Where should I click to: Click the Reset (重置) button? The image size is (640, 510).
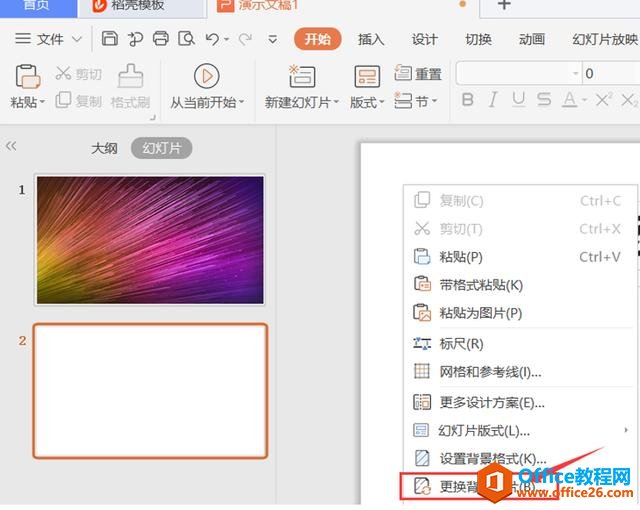(x=418, y=74)
